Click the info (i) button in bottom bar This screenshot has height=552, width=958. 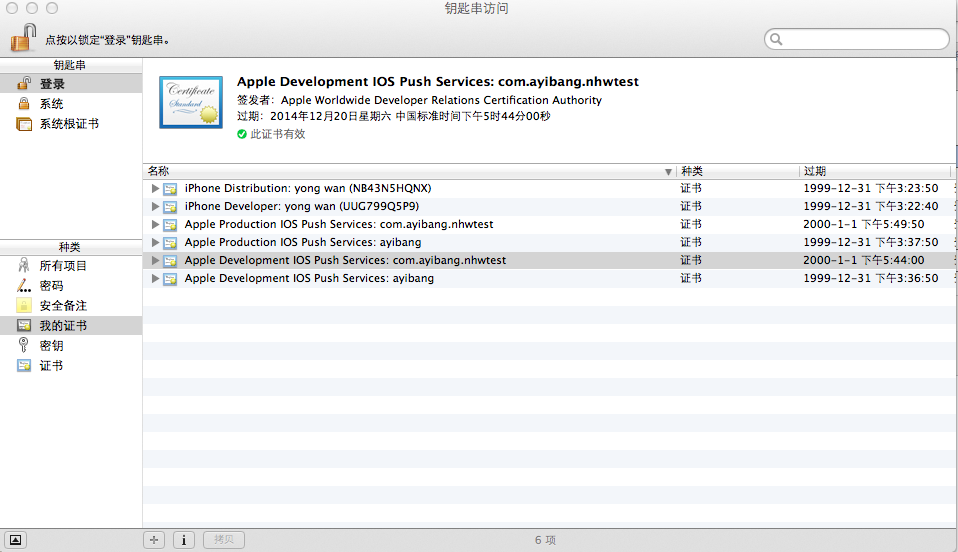tap(184, 540)
